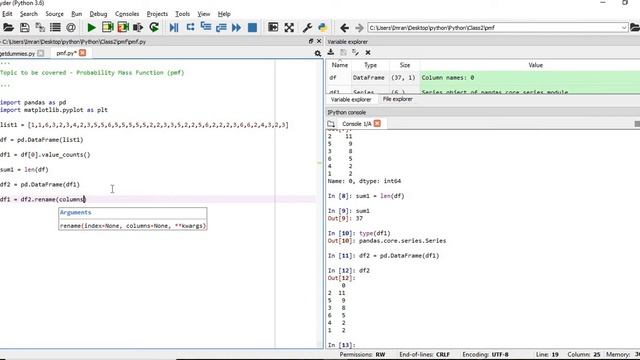Click the Save all files icon
The image size is (640, 360).
point(40,27)
